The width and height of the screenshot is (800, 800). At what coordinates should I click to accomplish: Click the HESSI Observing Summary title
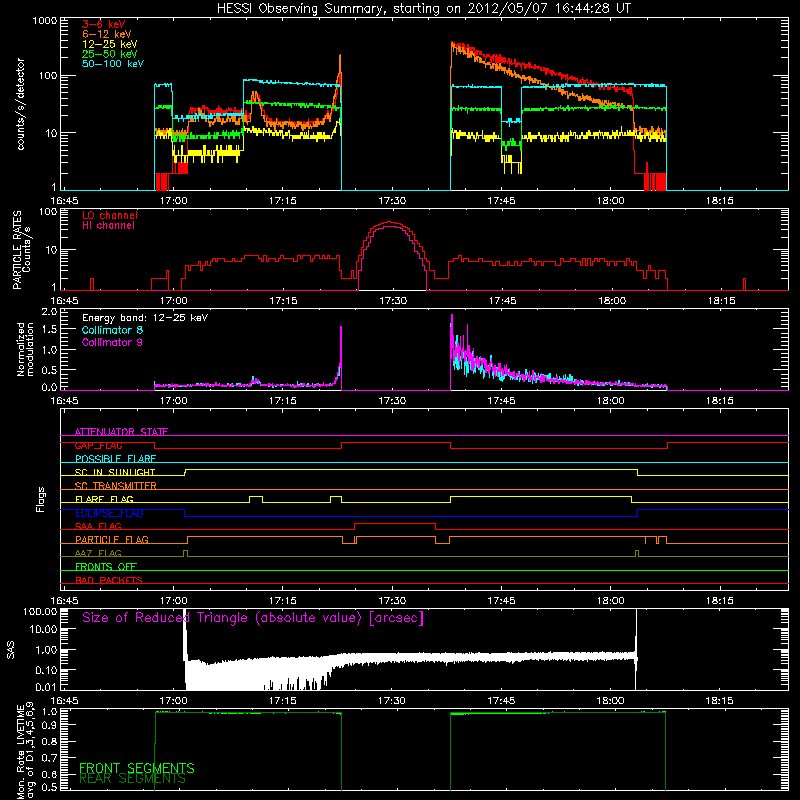click(423, 8)
